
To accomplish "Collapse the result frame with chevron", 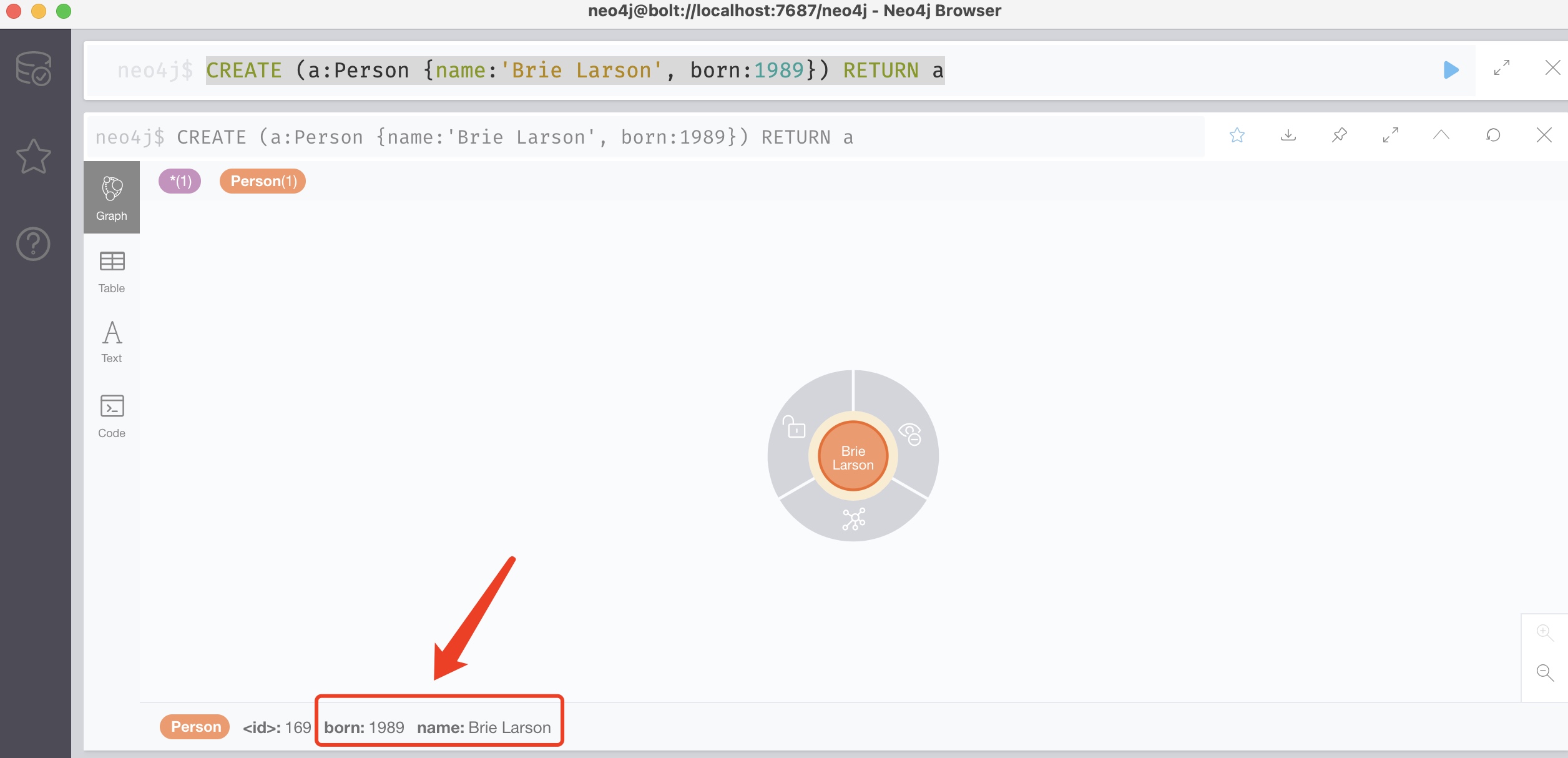I will click(x=1441, y=135).
